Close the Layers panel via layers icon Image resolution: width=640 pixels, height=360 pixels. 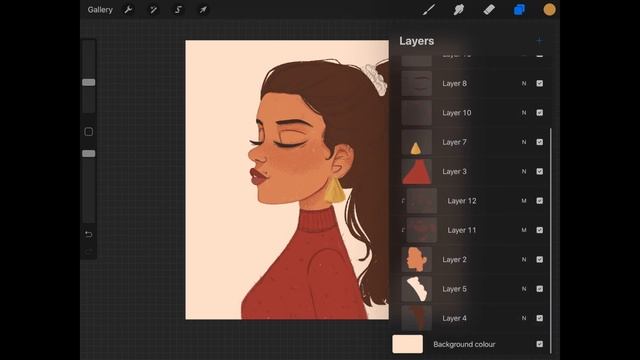pyautogui.click(x=519, y=9)
